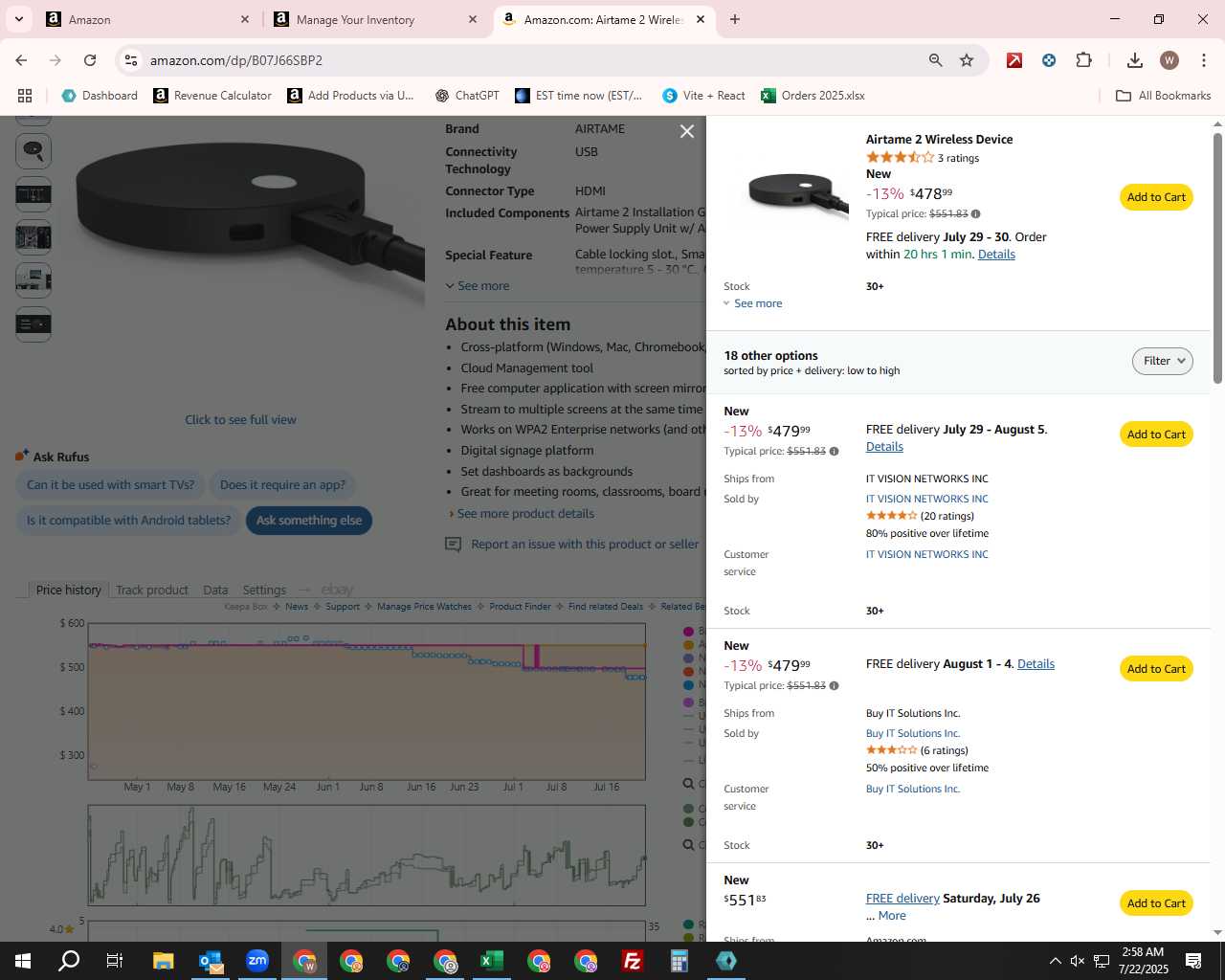This screenshot has height=980, width=1225.
Task: Open the tab search chevron
Action: [19, 19]
